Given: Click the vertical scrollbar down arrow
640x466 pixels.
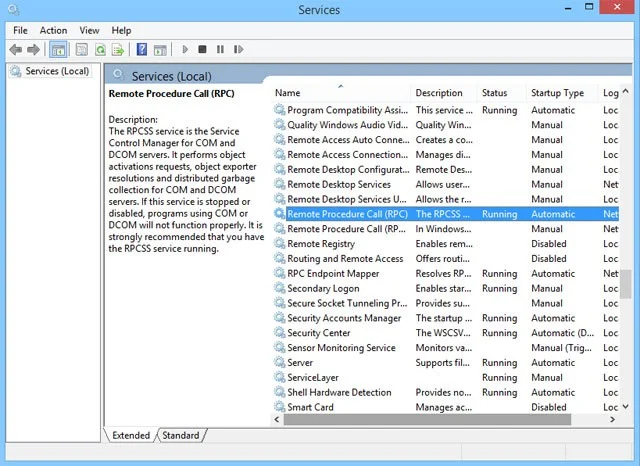Looking at the screenshot, I should (626, 407).
